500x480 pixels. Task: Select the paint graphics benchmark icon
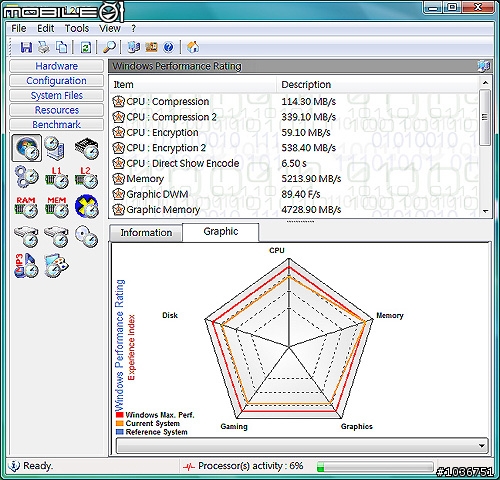tap(56, 265)
